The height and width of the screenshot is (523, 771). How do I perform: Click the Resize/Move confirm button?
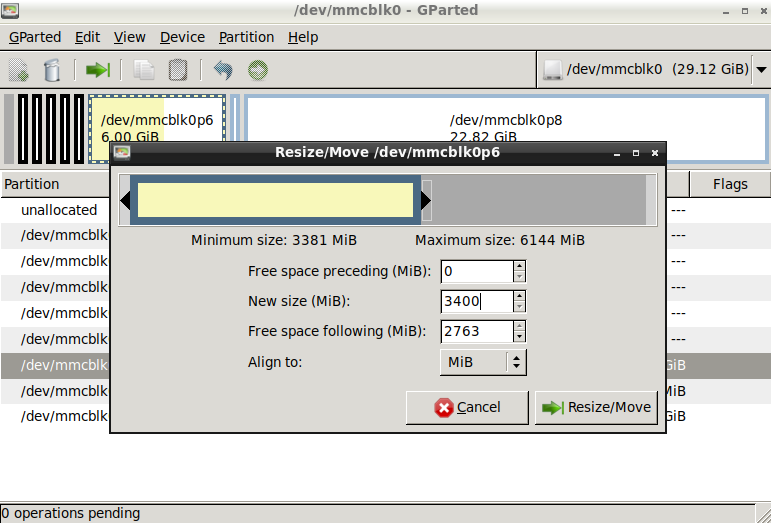coord(596,407)
